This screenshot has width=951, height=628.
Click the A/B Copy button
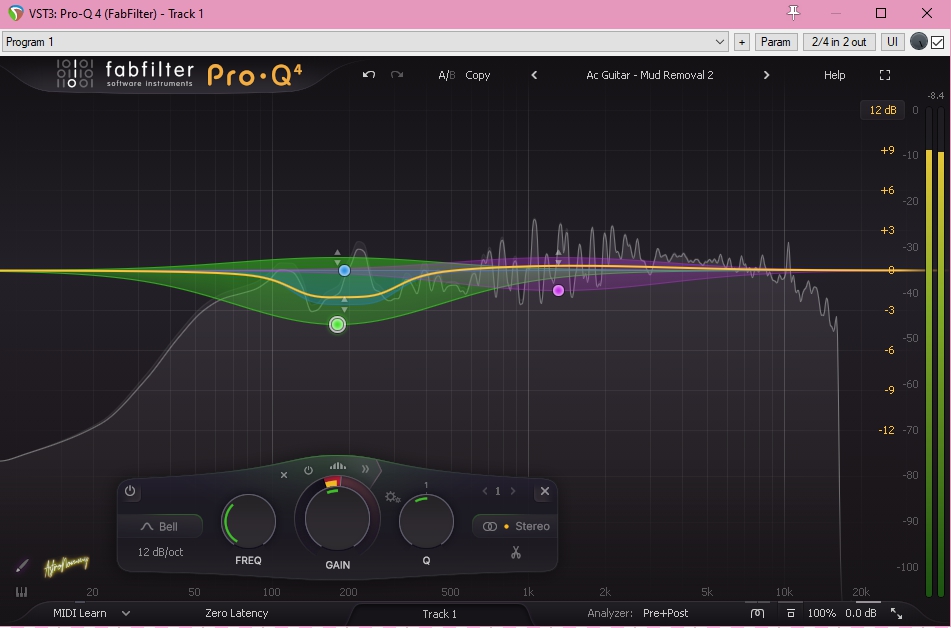477,75
